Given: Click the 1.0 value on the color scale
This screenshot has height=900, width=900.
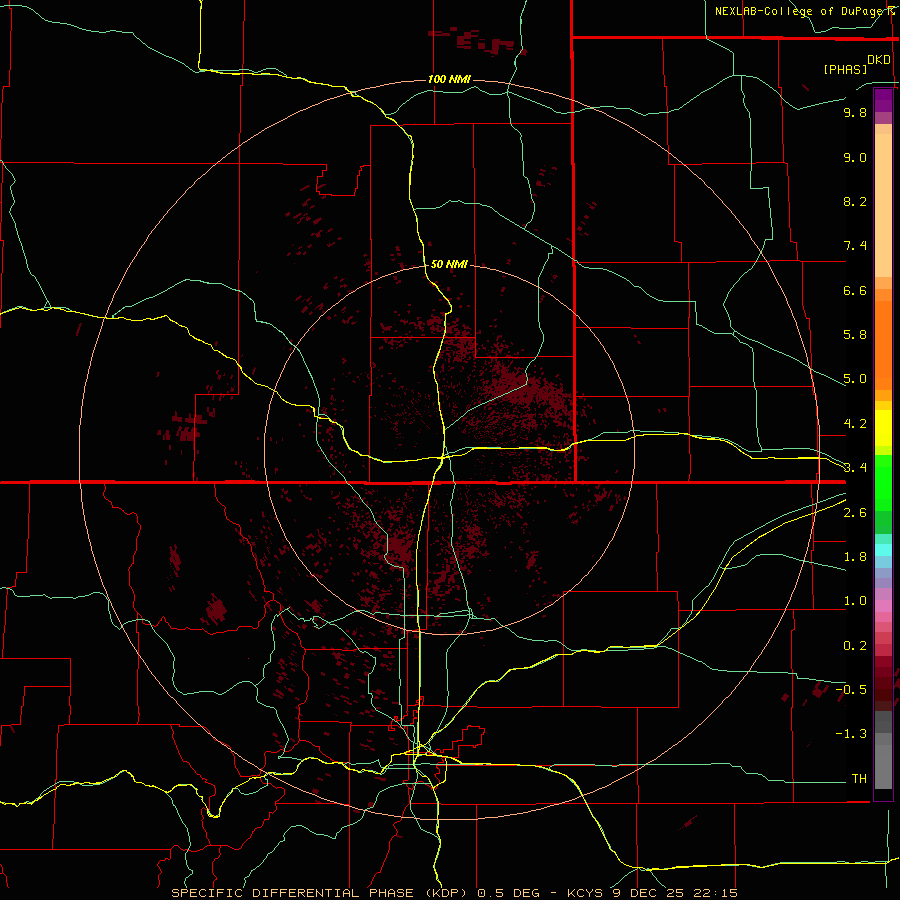Looking at the screenshot, I should (855, 601).
